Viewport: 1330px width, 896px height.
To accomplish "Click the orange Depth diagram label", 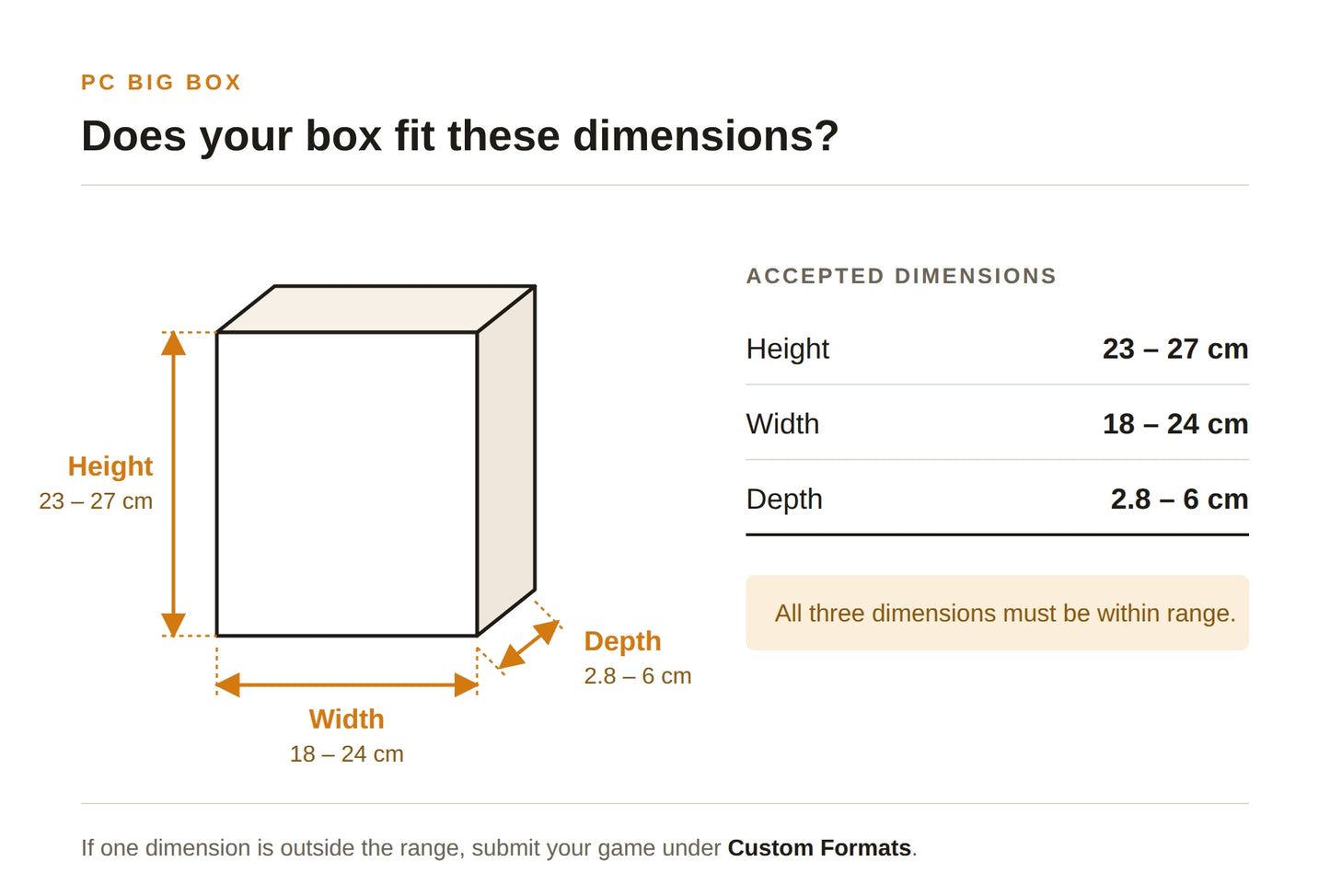I will (622, 641).
